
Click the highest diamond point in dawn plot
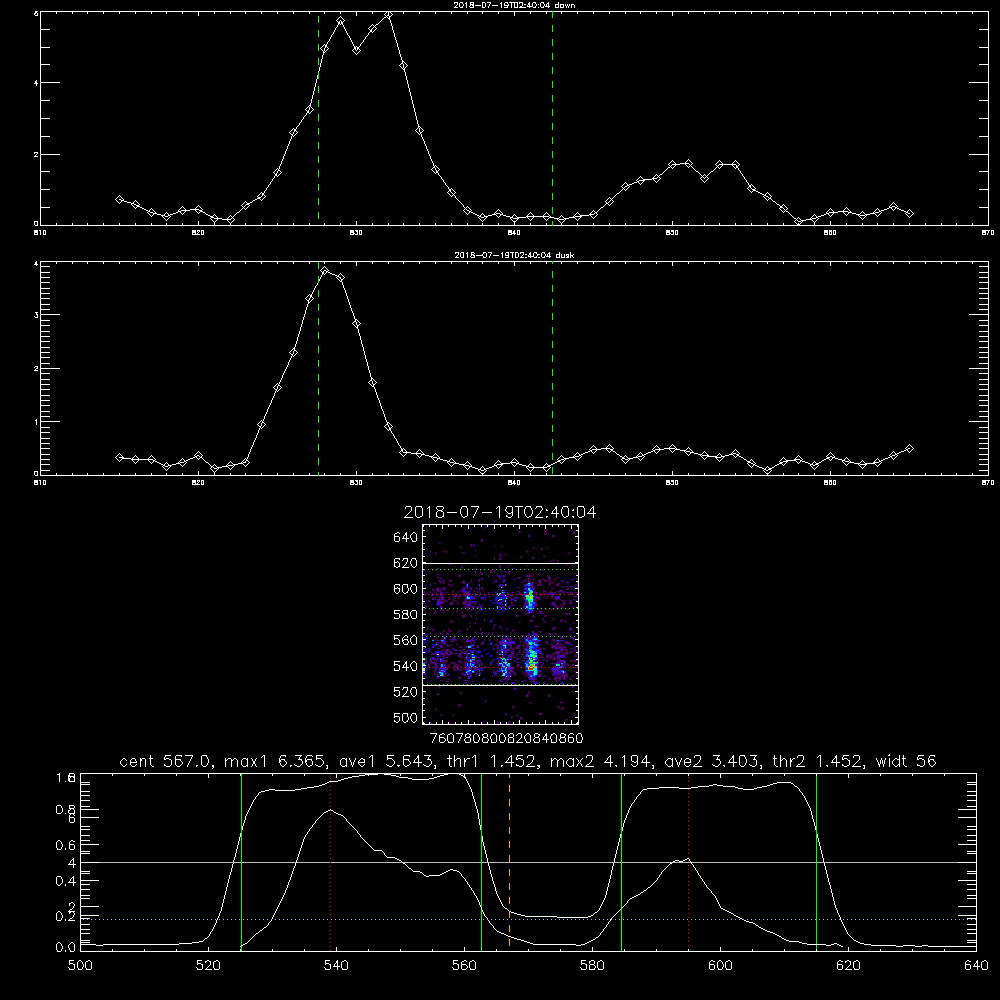tap(388, 15)
